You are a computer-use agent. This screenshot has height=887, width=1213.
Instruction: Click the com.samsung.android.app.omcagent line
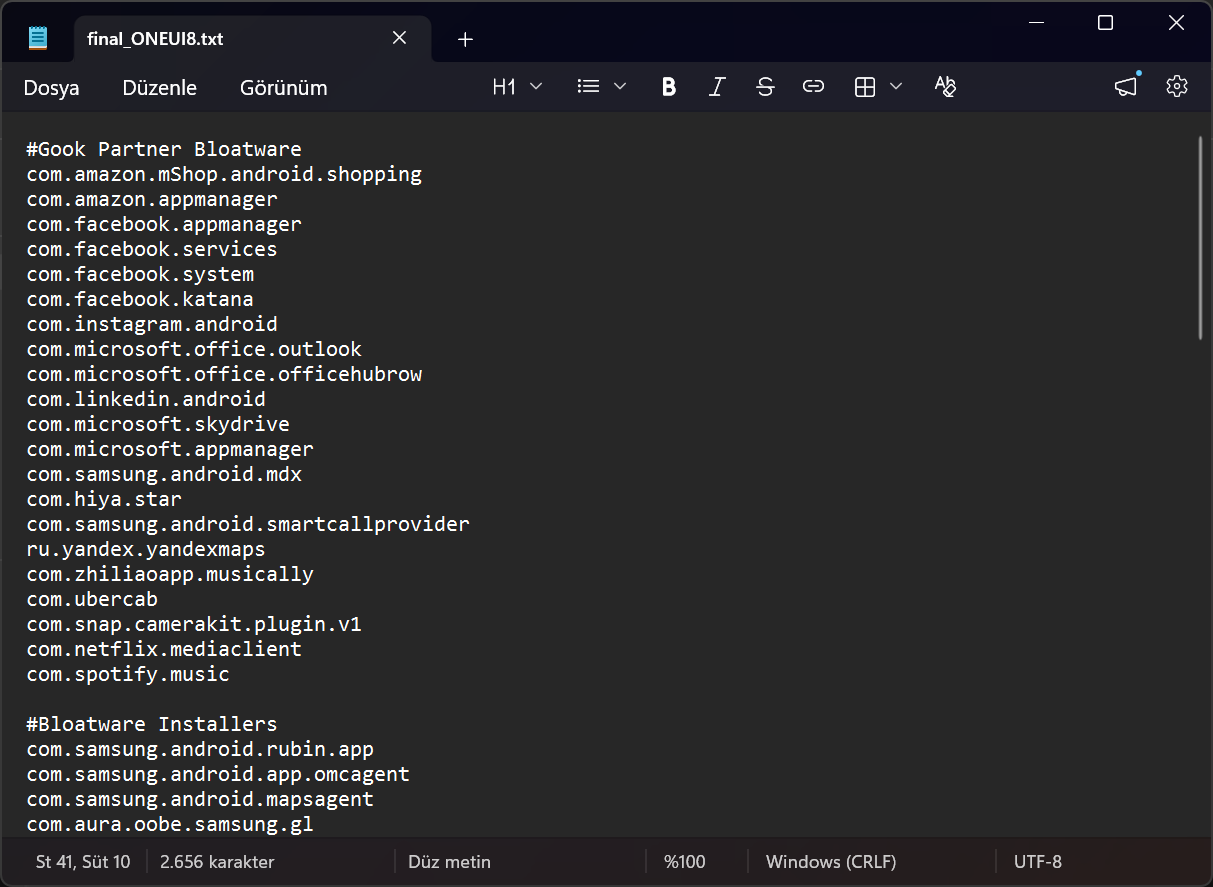tap(218, 774)
